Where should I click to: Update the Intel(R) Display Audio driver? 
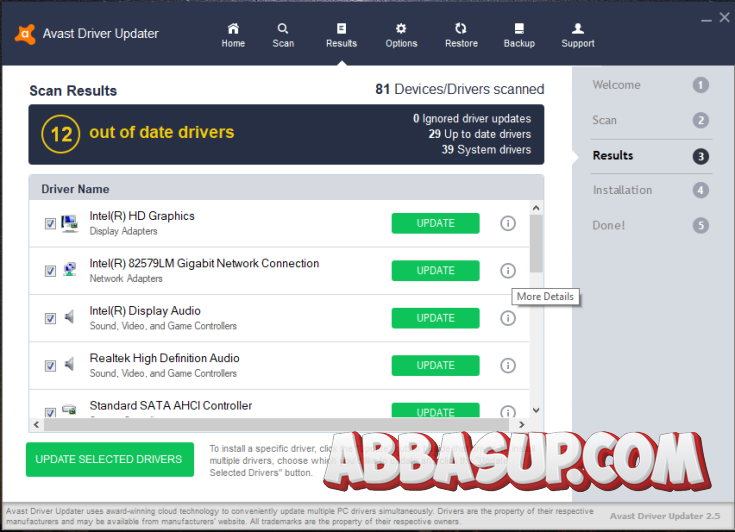[x=435, y=318]
